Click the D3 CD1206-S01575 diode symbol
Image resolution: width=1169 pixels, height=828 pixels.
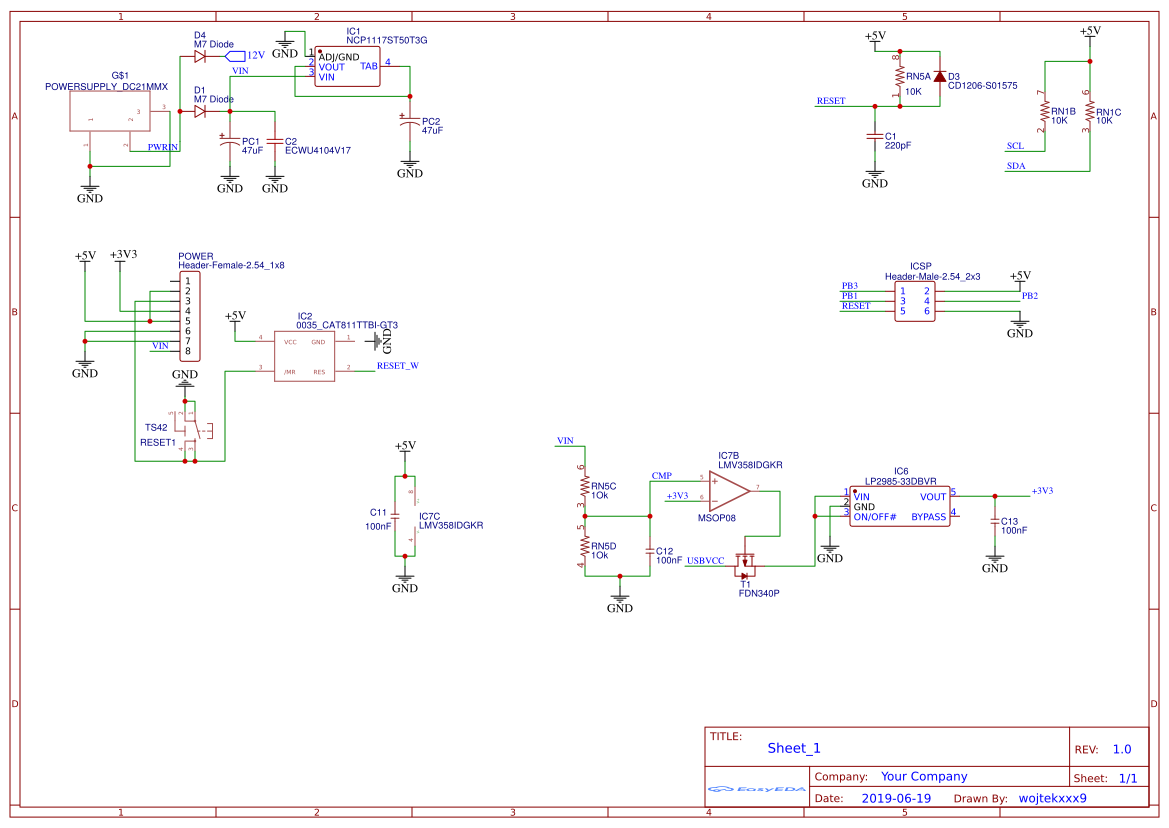[939, 77]
